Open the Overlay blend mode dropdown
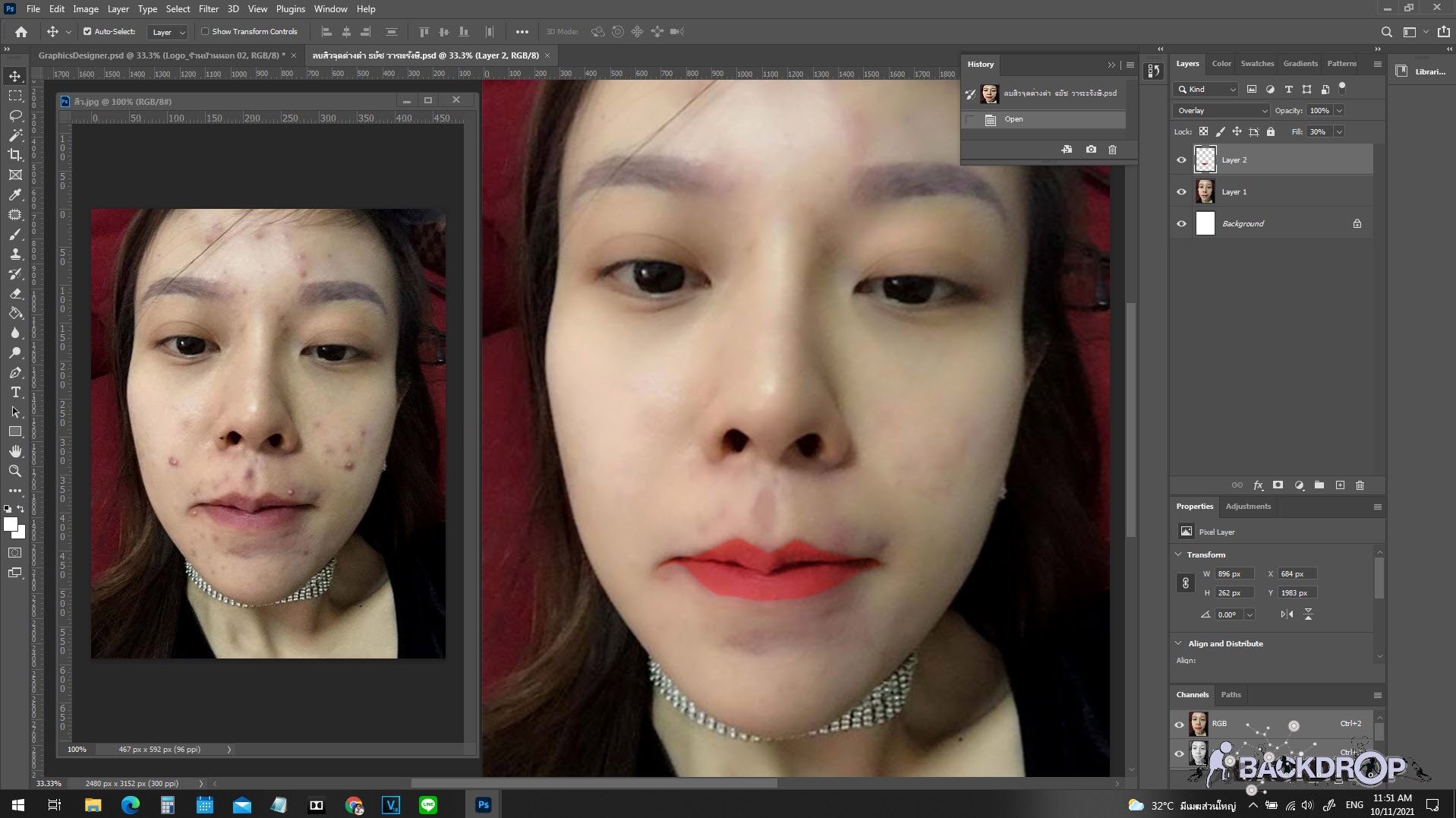This screenshot has height=818, width=1456. [x=1221, y=111]
